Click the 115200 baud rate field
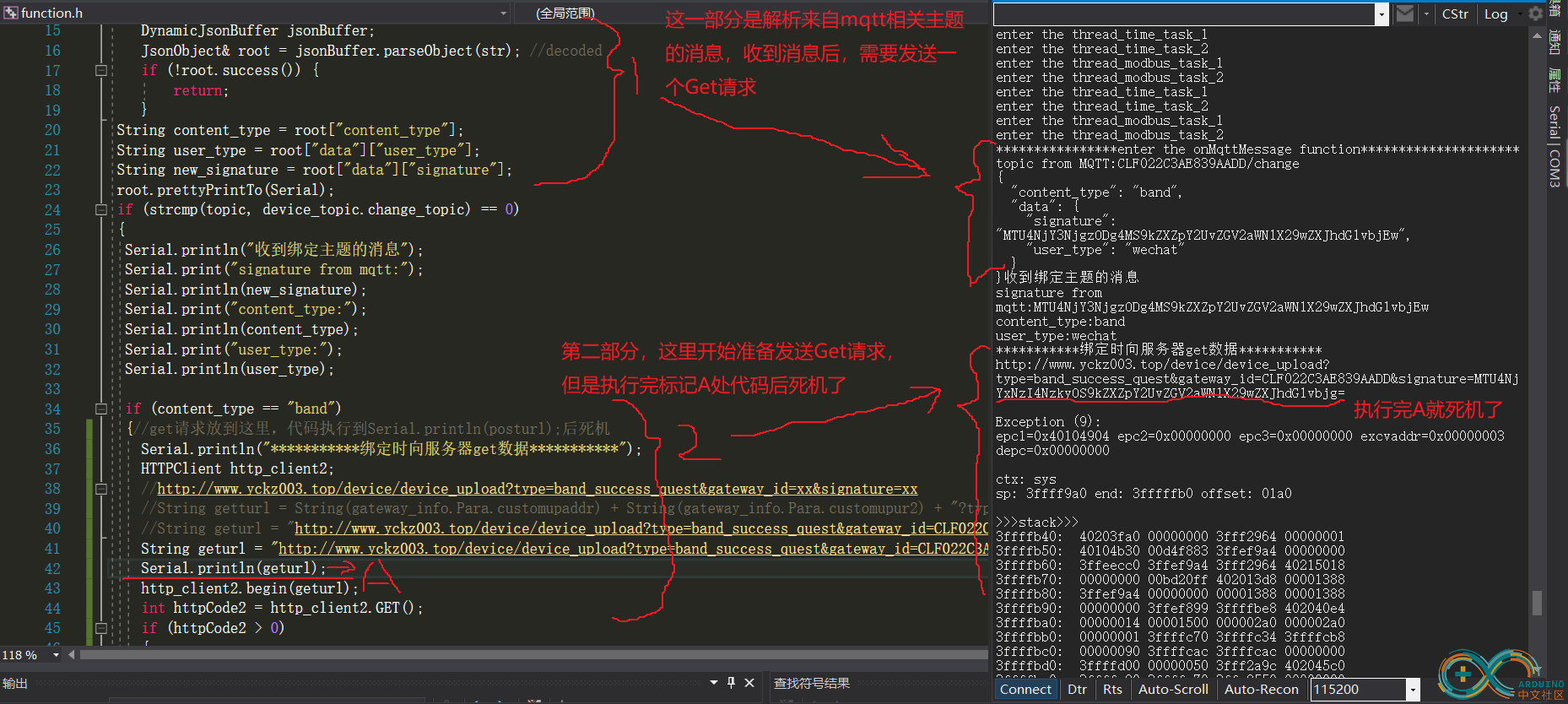The height and width of the screenshot is (704, 1568). (1358, 690)
